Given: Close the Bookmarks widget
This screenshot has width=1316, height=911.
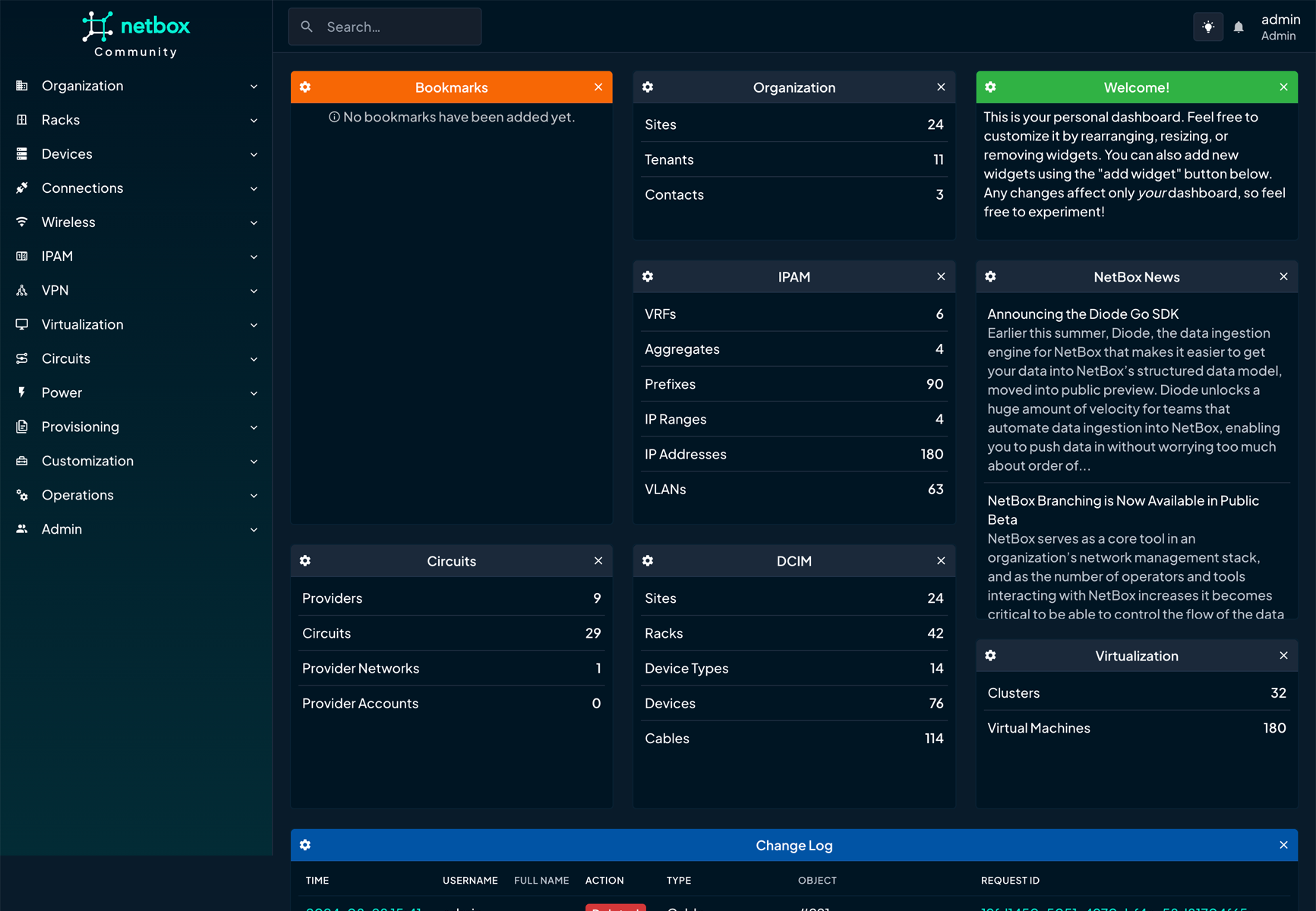Looking at the screenshot, I should [x=598, y=87].
